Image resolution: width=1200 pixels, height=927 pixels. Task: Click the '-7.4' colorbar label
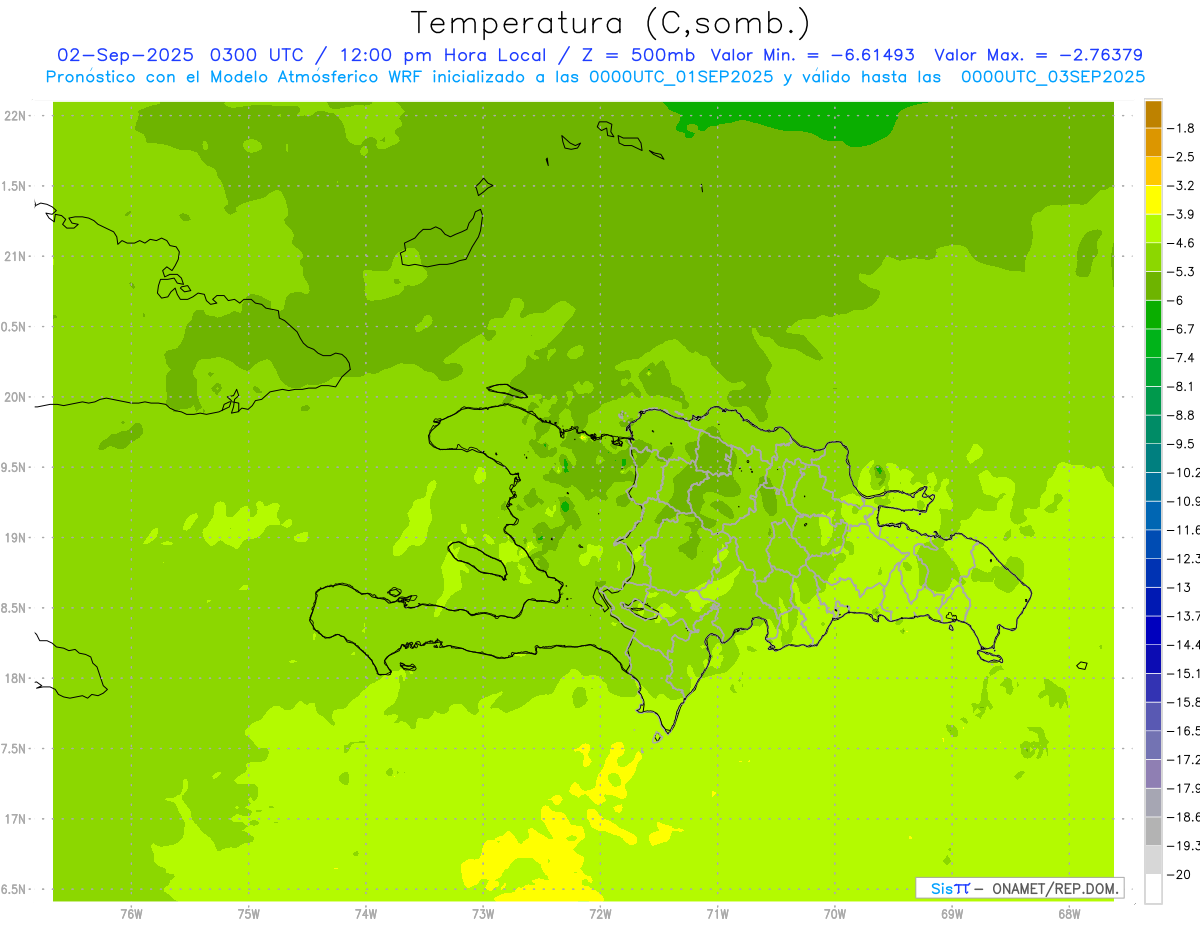click(x=1180, y=358)
